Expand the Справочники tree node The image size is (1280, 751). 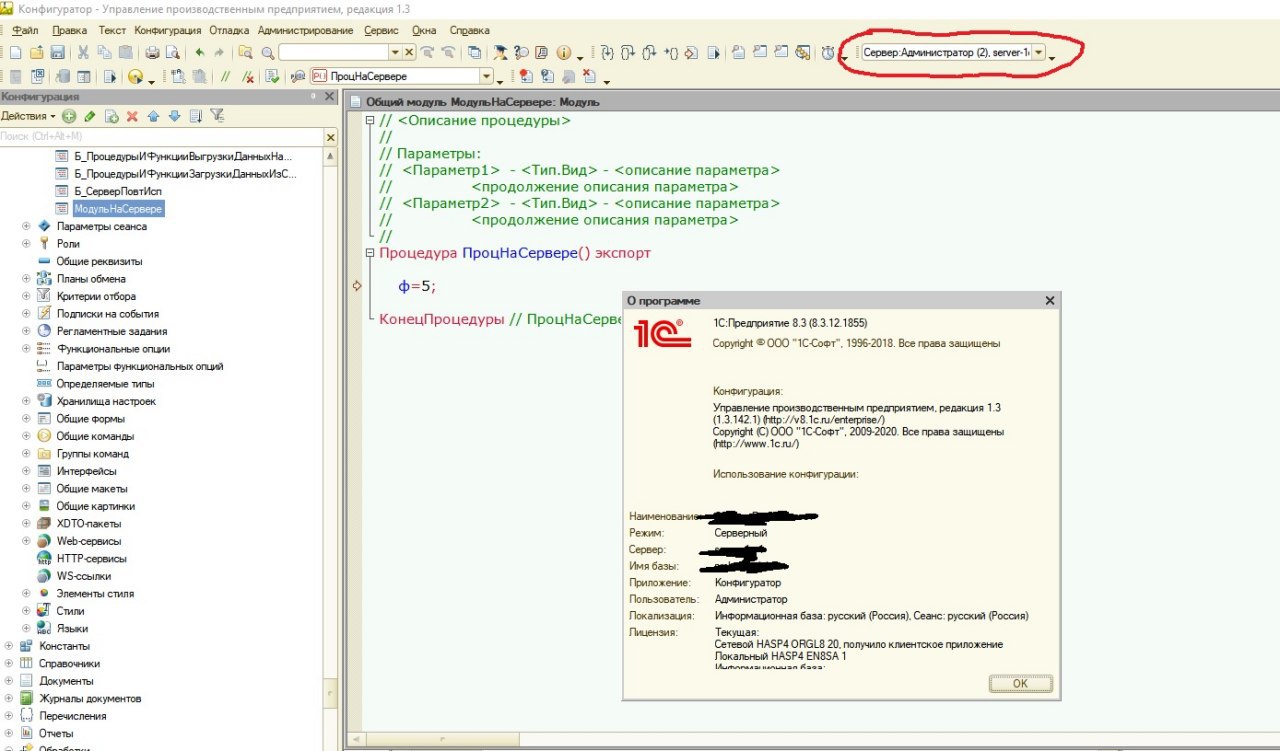click(9, 663)
